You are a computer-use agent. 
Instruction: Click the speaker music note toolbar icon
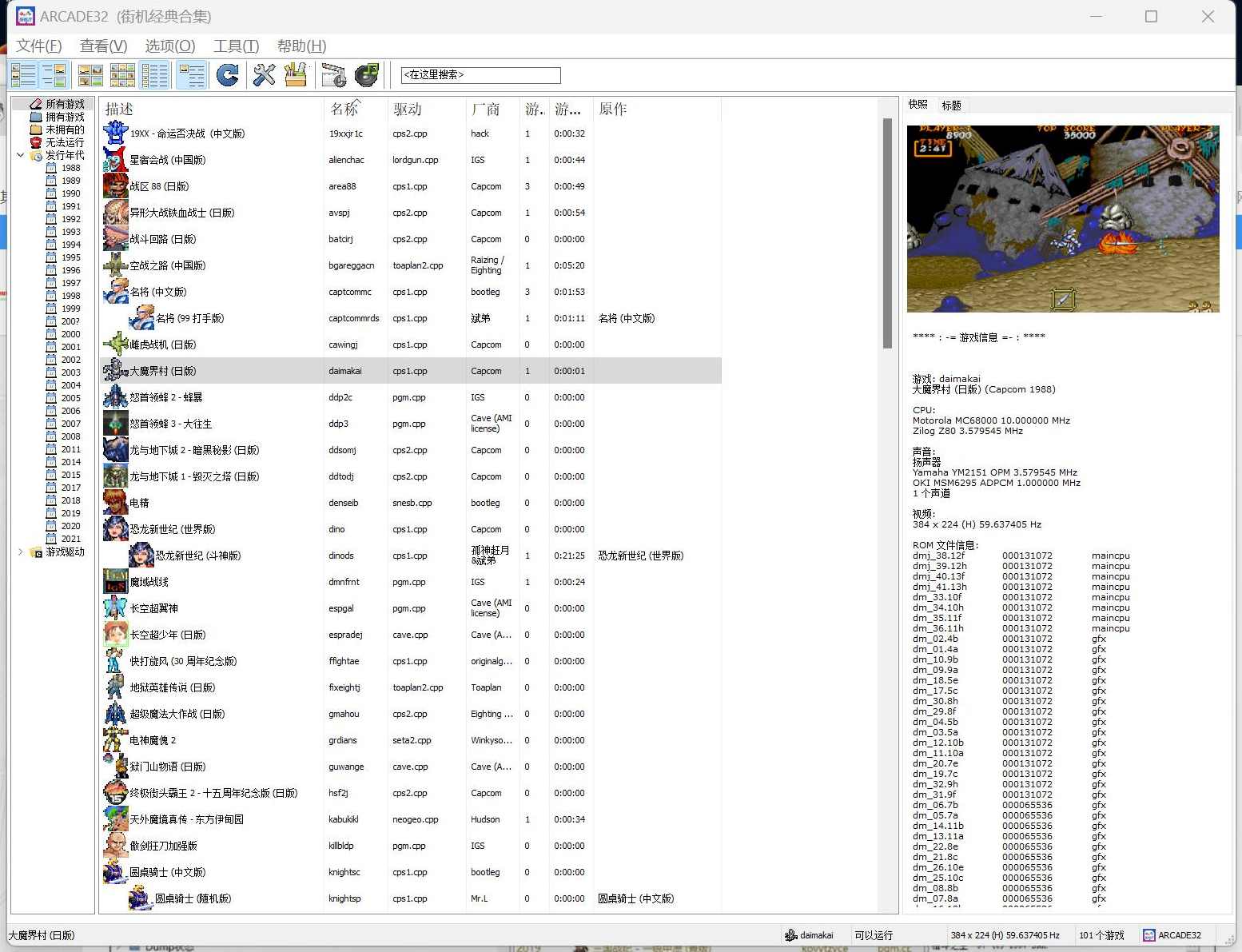[x=367, y=75]
